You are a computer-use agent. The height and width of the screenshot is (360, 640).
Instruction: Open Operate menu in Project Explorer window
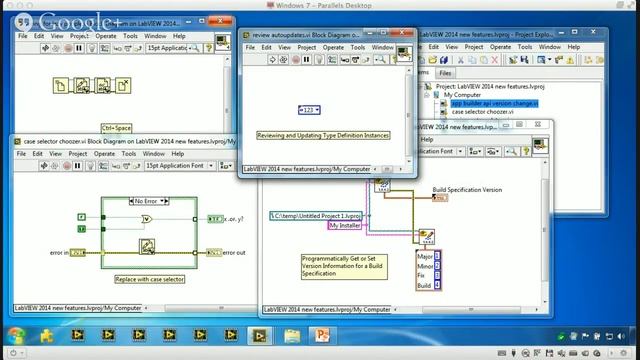point(500,47)
